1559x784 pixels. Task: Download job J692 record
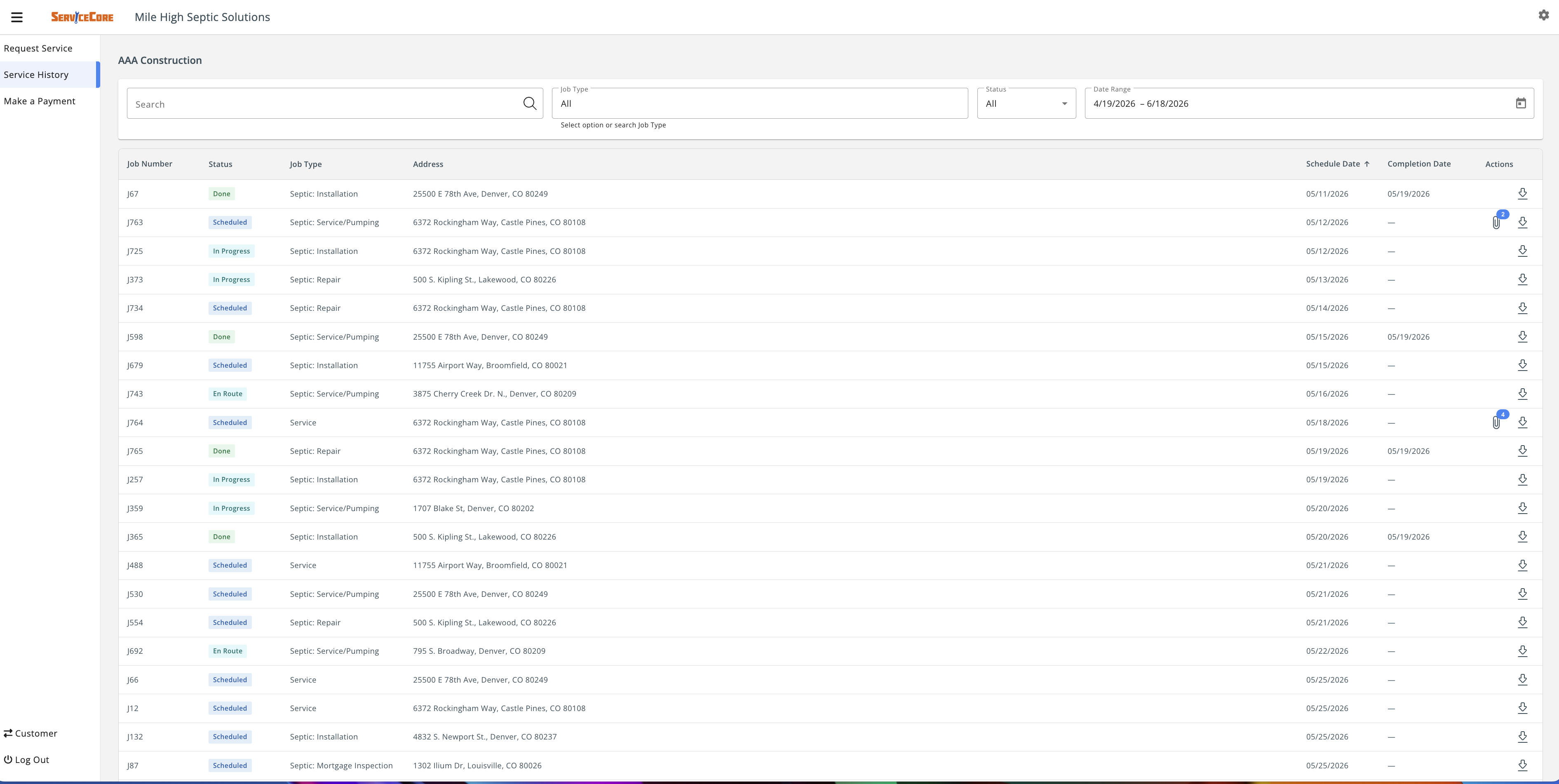1523,651
